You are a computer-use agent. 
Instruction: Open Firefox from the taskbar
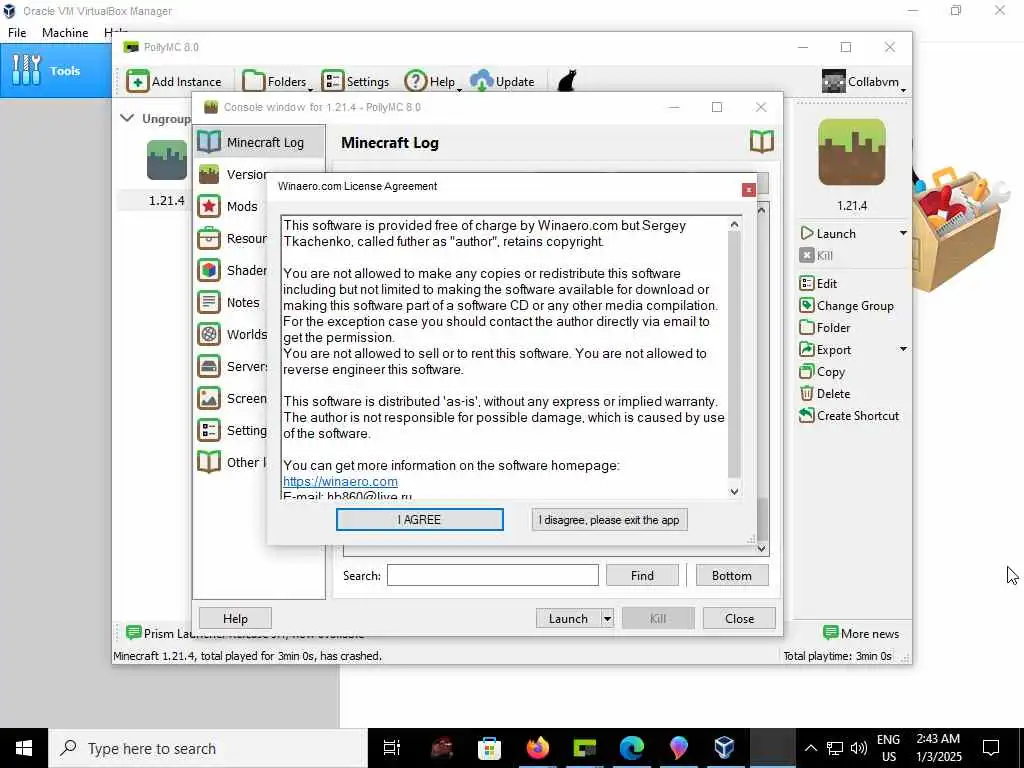[537, 748]
